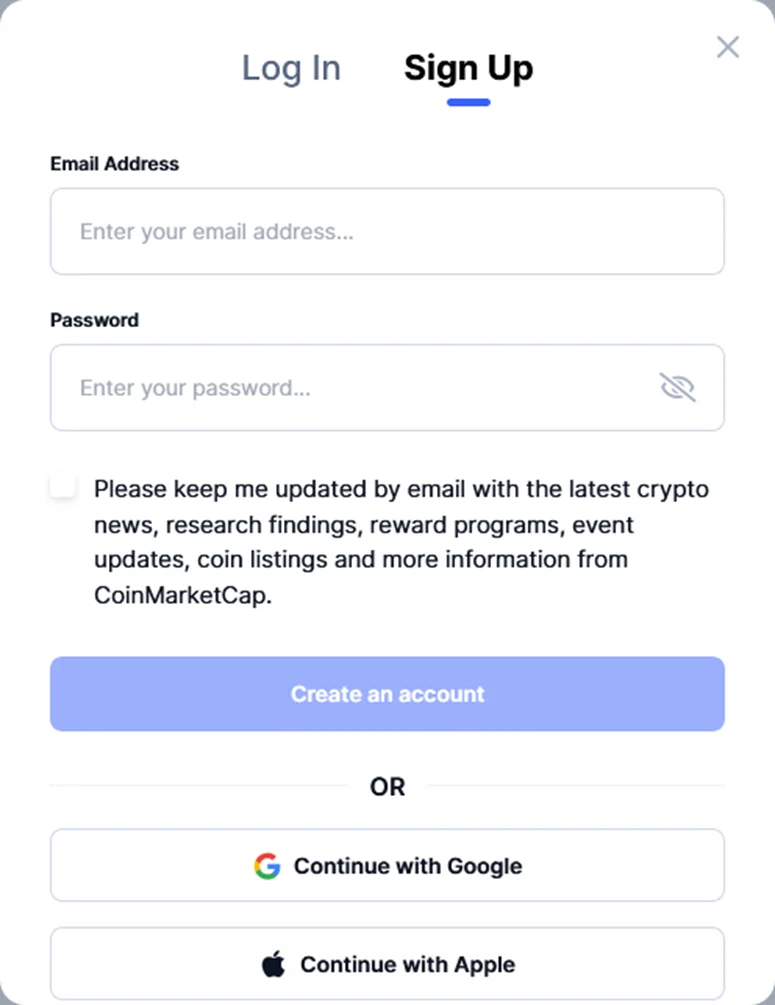The height and width of the screenshot is (1005, 775).
Task: Switch to the Log In tab
Action: [291, 68]
